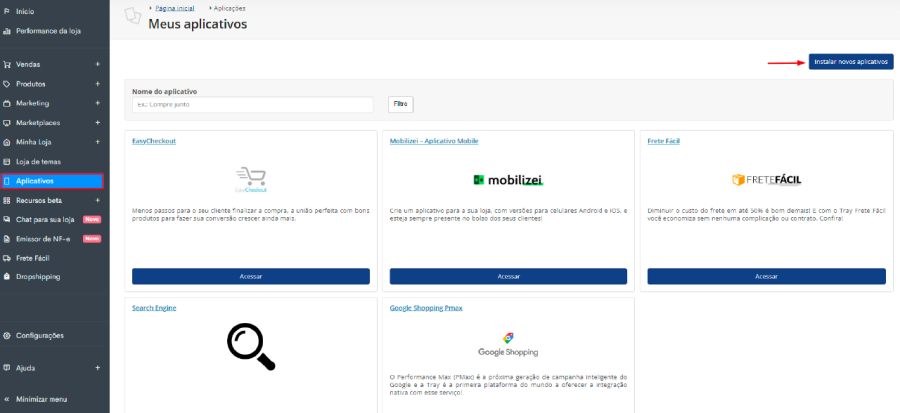Expand the Ajuda submenu plus sign

pyautogui.click(x=97, y=367)
